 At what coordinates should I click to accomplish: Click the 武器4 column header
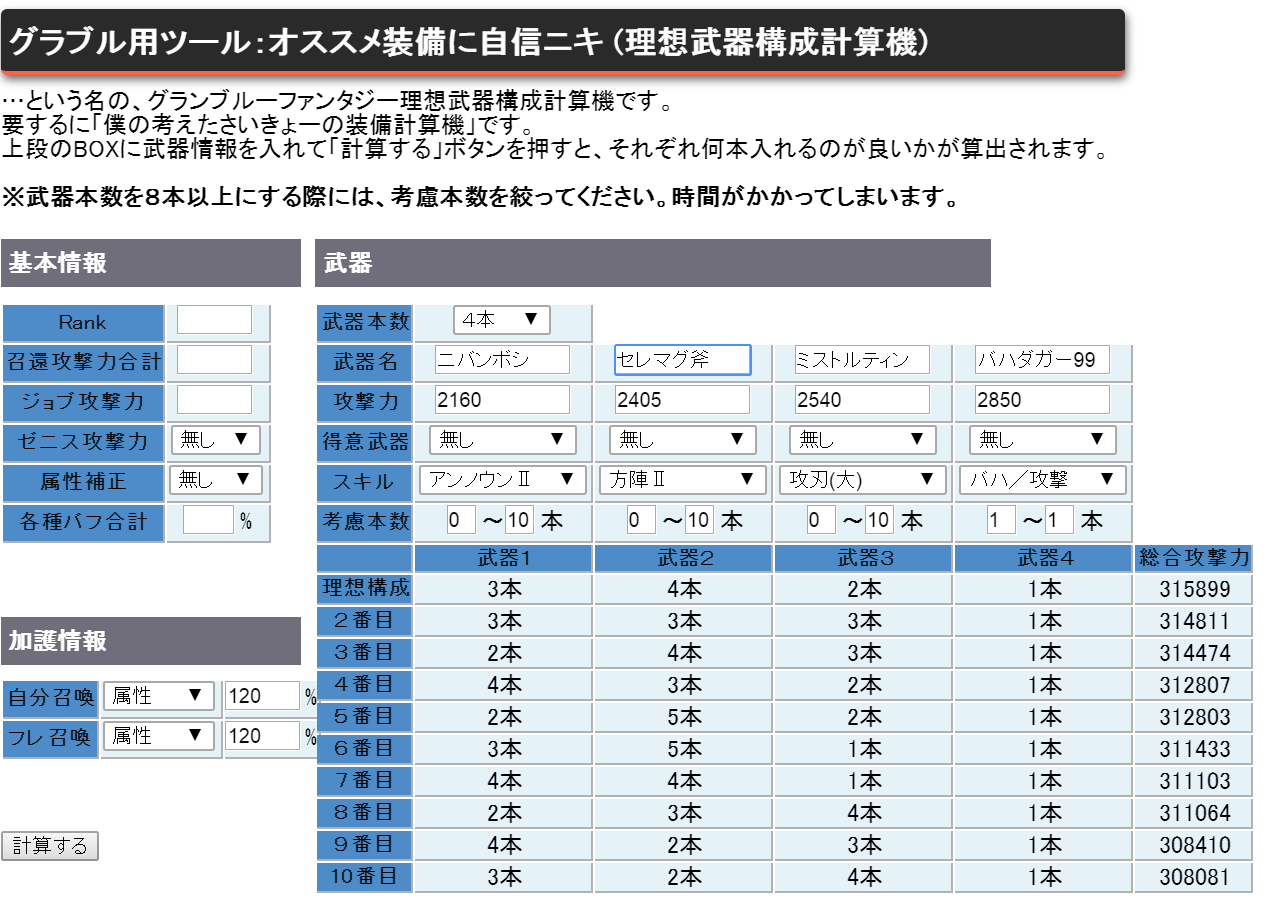1044,558
